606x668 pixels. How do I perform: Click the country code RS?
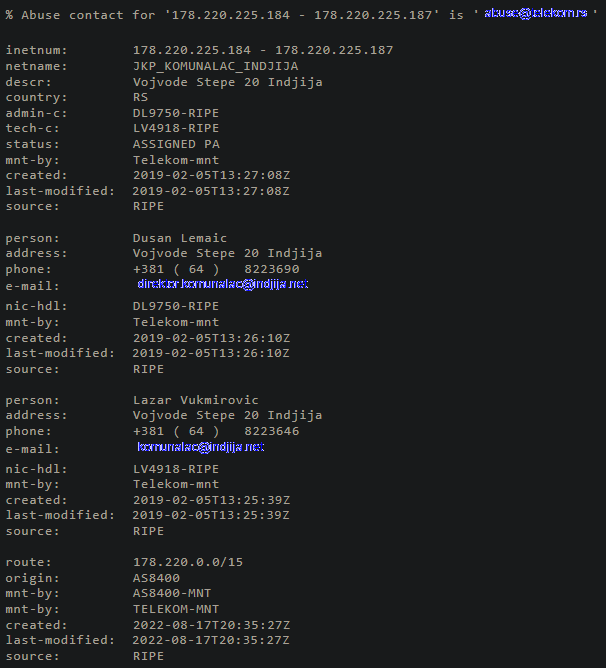pos(141,98)
